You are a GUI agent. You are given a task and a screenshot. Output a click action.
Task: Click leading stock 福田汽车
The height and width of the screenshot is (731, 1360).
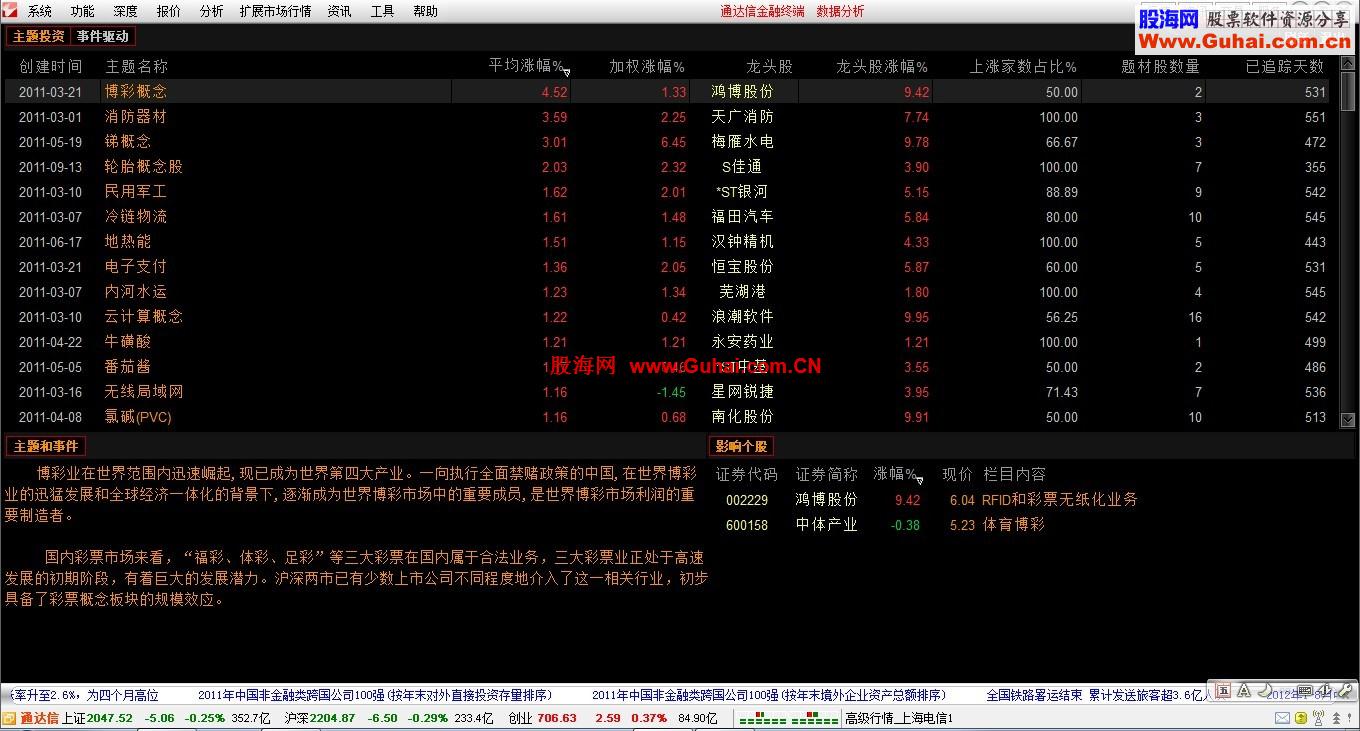click(742, 216)
